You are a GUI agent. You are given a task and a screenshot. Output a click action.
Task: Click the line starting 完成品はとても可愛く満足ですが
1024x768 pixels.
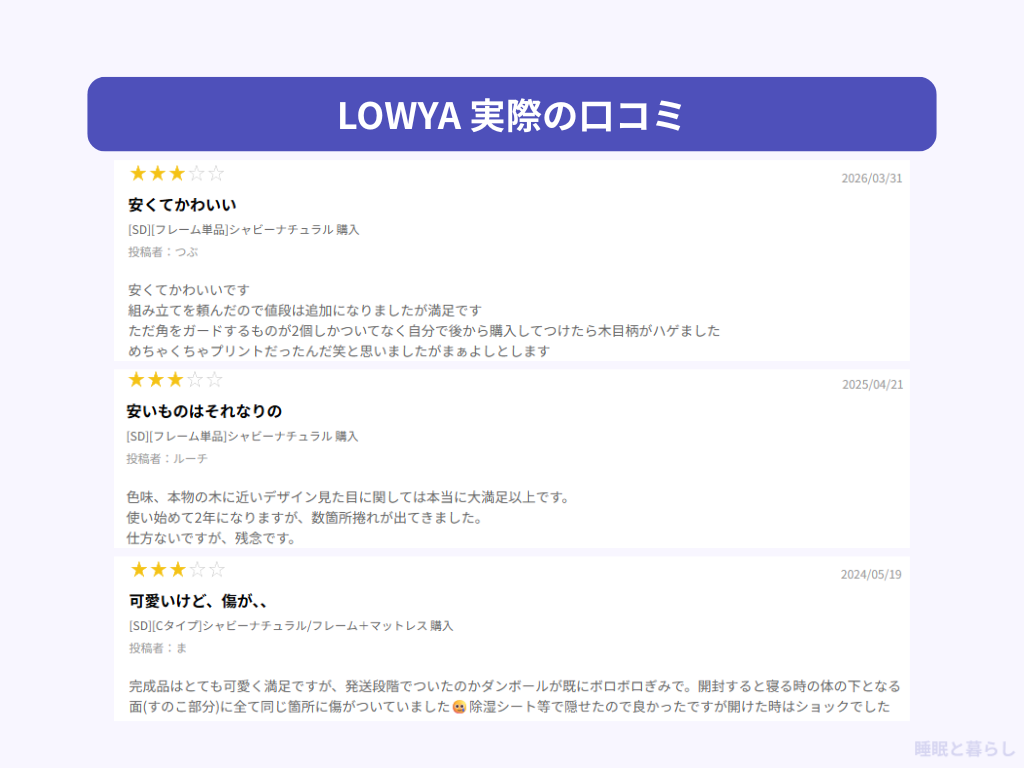point(515,686)
